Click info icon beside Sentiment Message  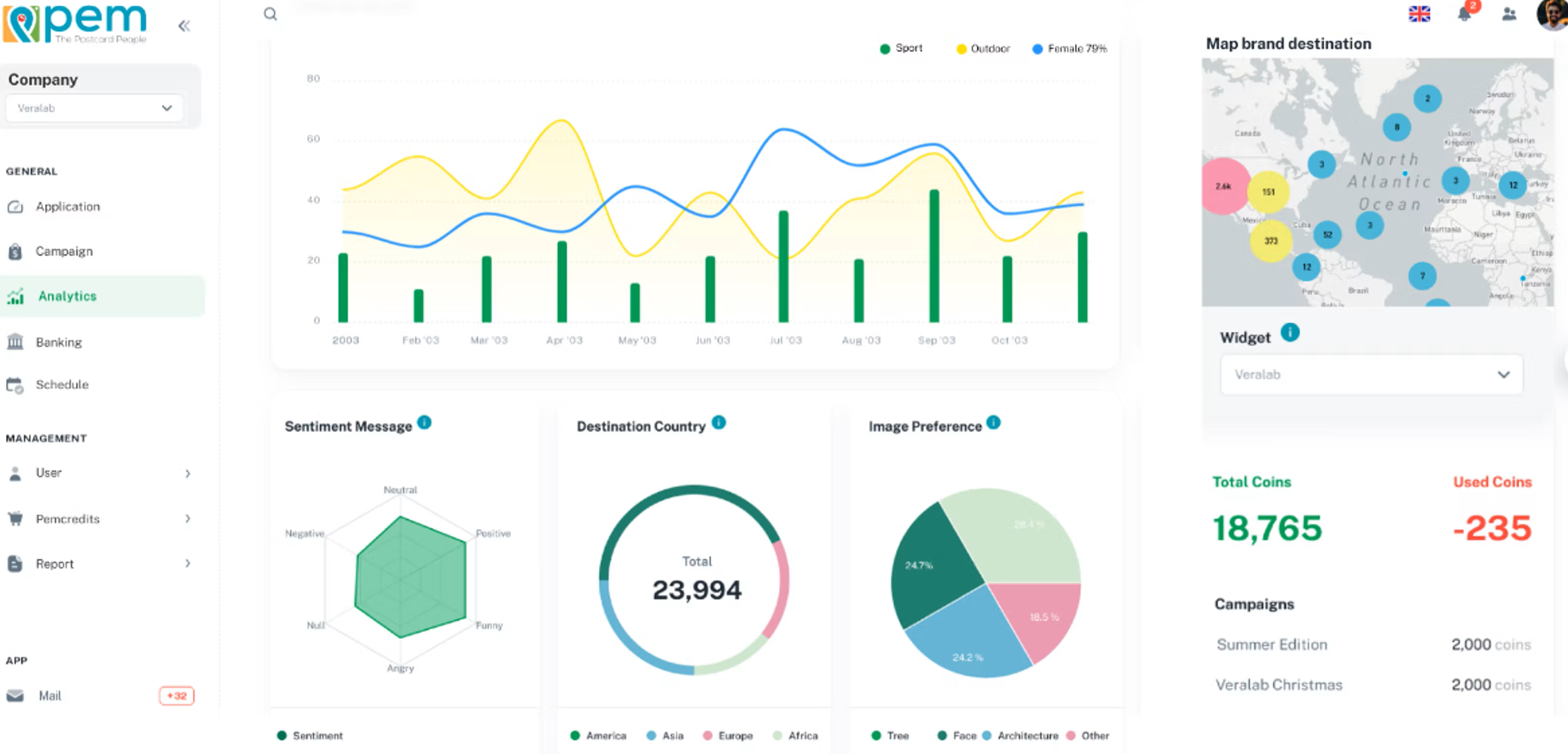pos(424,422)
